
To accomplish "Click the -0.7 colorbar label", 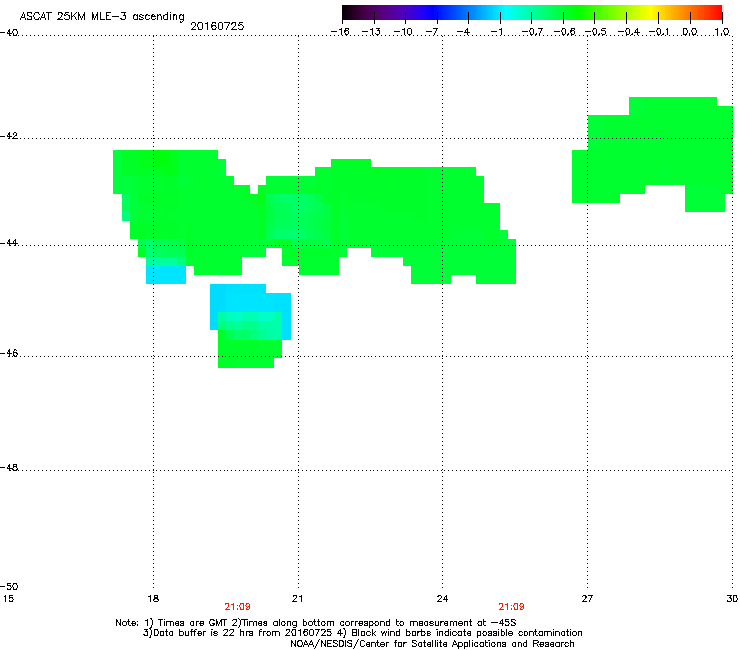I will click(532, 32).
